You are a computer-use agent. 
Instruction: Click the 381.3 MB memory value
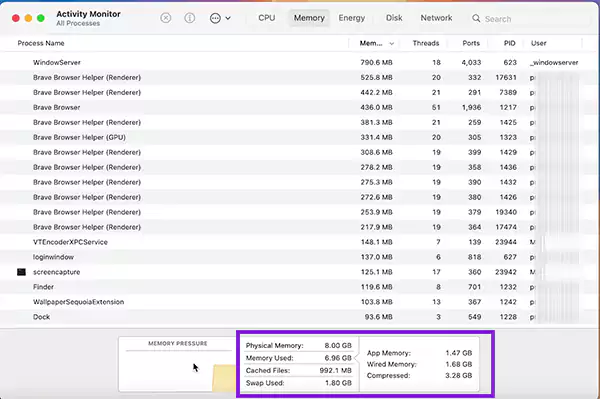[377, 122]
